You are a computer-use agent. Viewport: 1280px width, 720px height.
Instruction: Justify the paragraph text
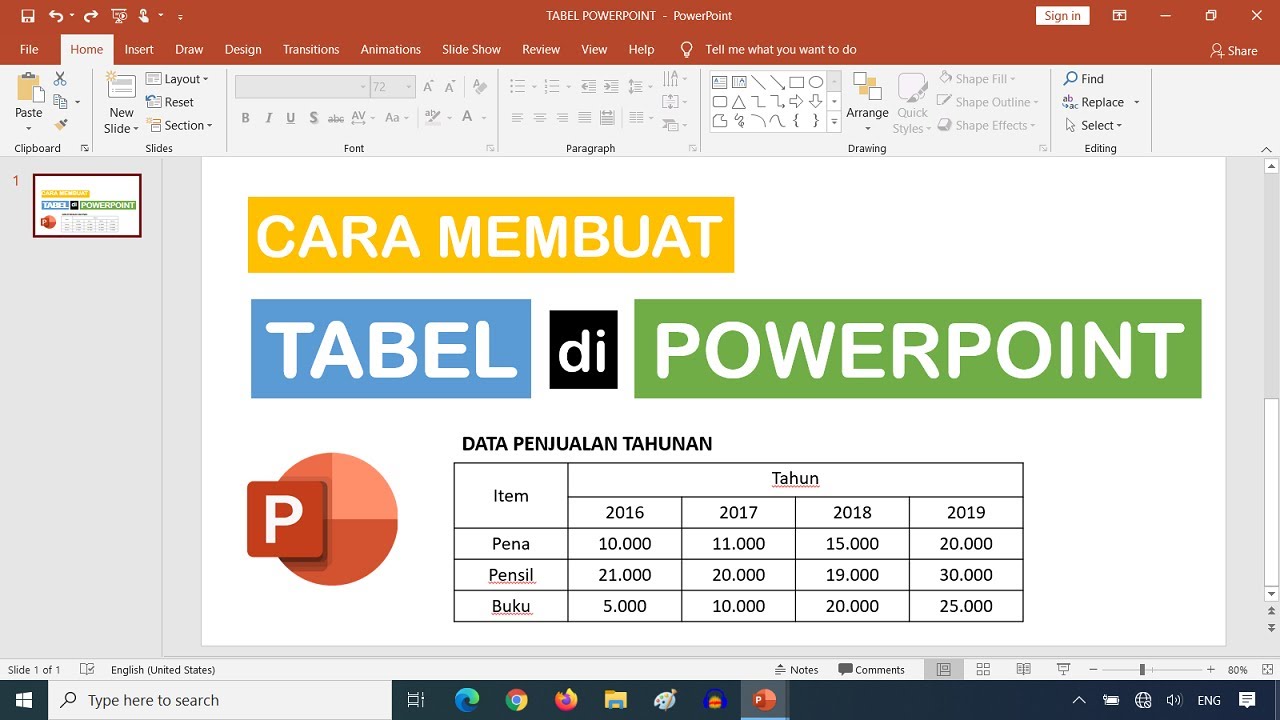pyautogui.click(x=585, y=118)
